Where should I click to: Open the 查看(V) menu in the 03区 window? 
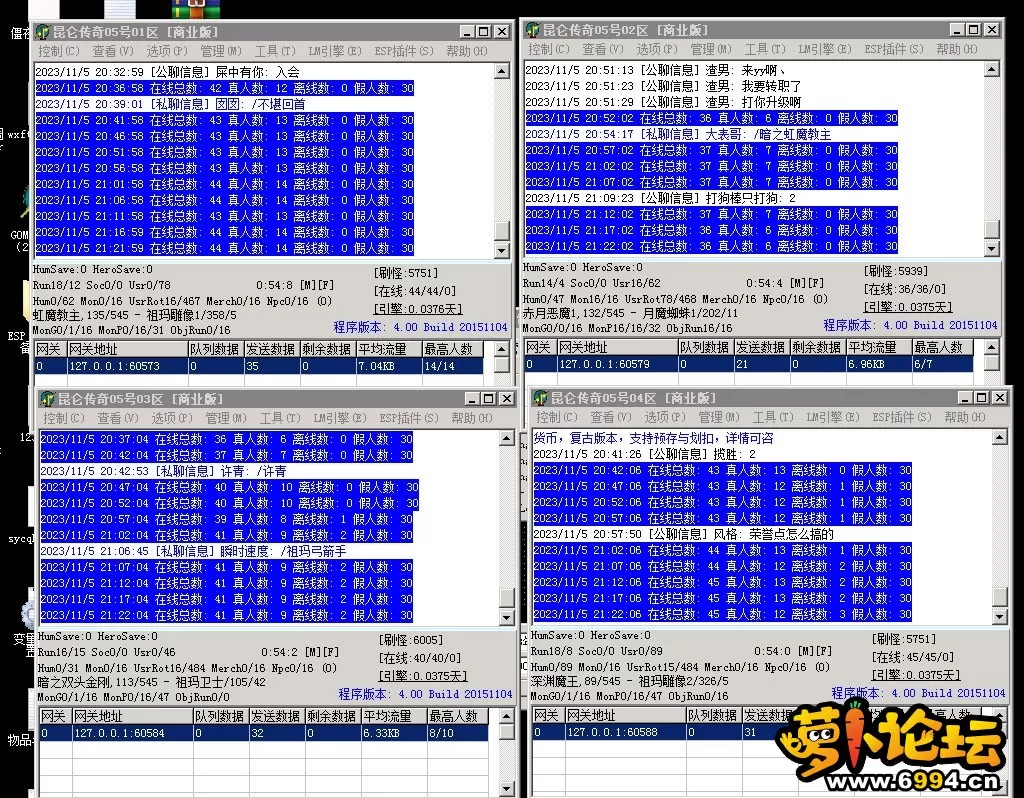coord(118,418)
